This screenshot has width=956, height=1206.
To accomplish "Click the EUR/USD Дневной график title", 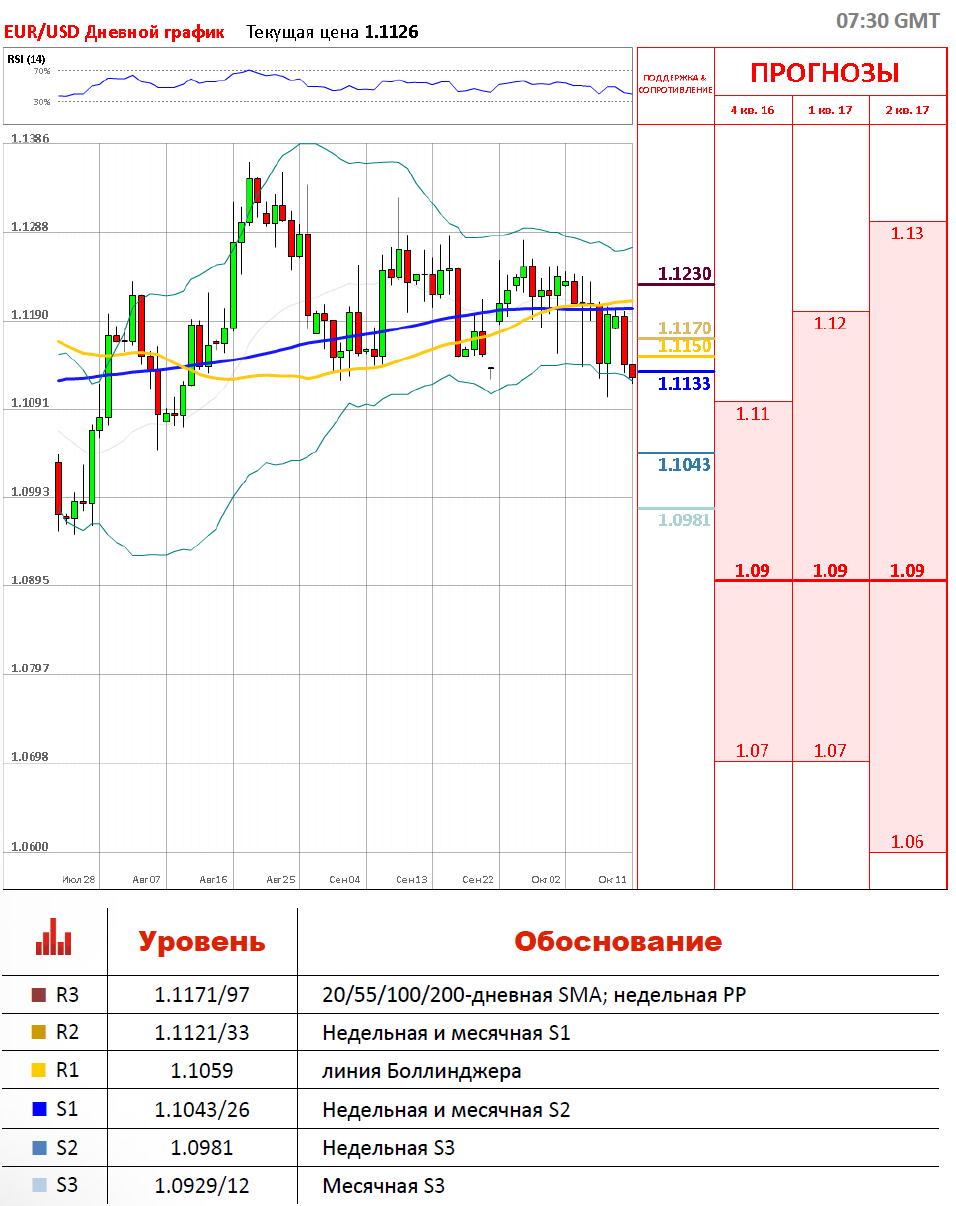I will click(114, 32).
